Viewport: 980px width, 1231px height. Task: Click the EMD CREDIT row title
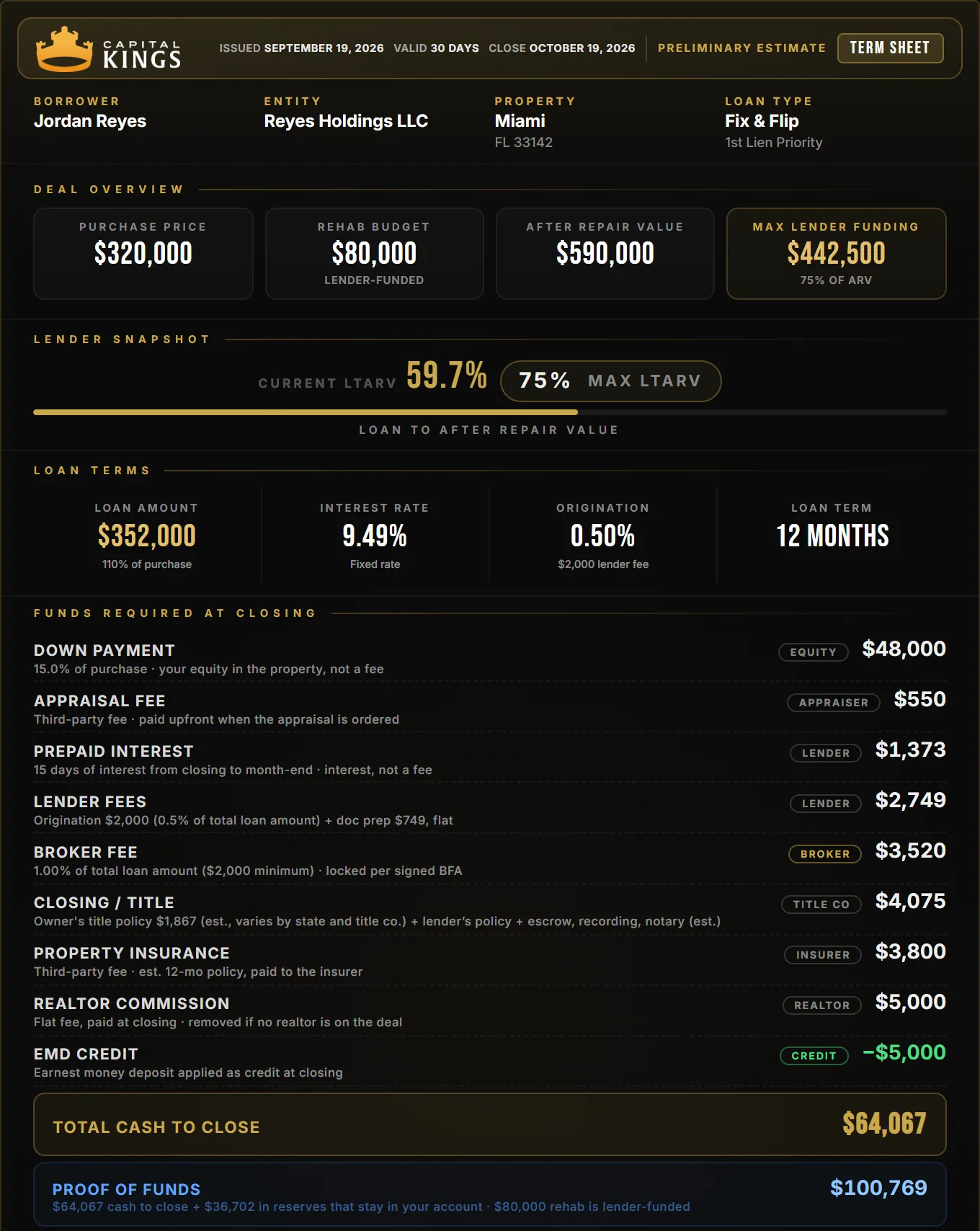[86, 1054]
